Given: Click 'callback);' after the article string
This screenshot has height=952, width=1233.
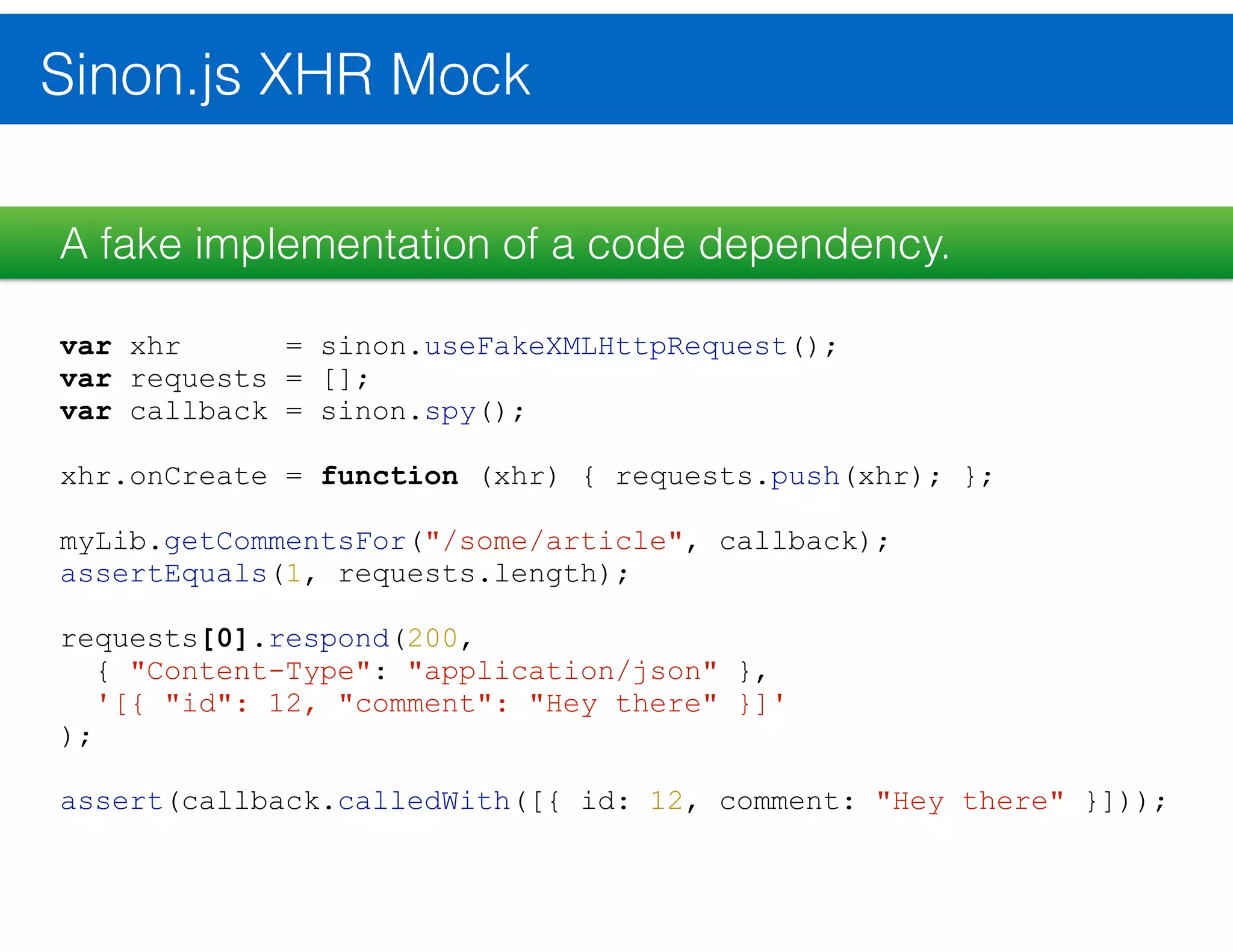Looking at the screenshot, I should point(804,542).
